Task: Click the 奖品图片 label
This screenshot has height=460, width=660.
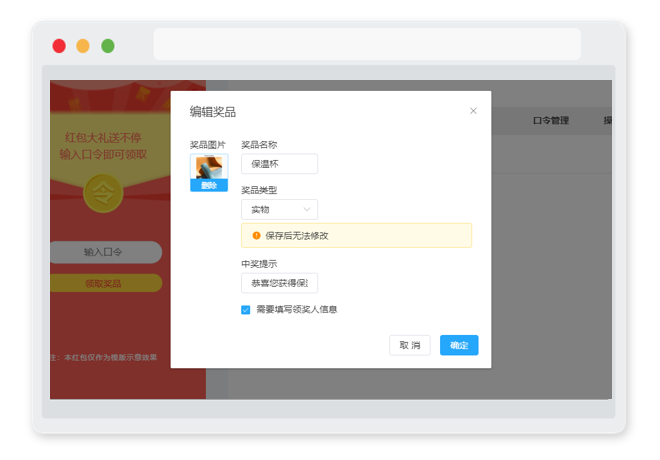Action: pos(208,145)
